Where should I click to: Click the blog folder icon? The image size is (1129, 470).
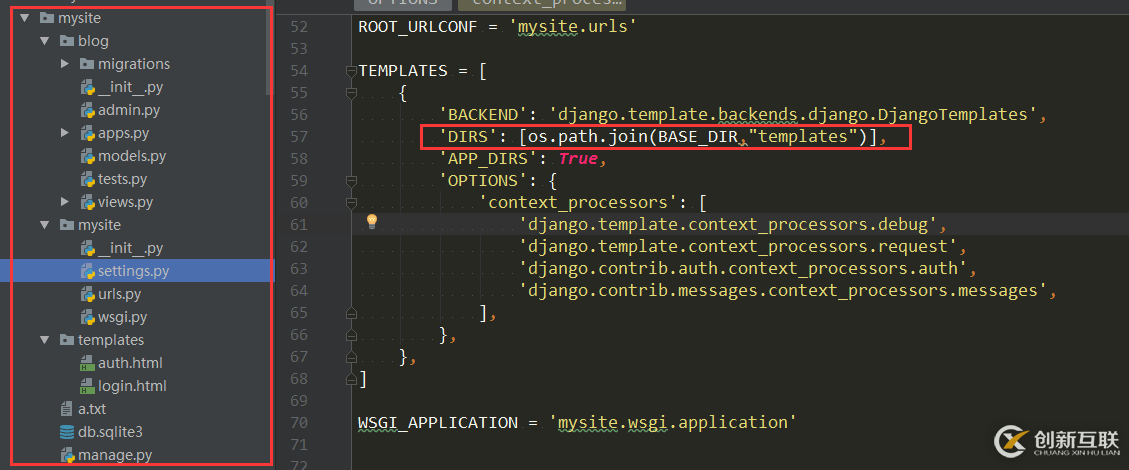pyautogui.click(x=67, y=40)
